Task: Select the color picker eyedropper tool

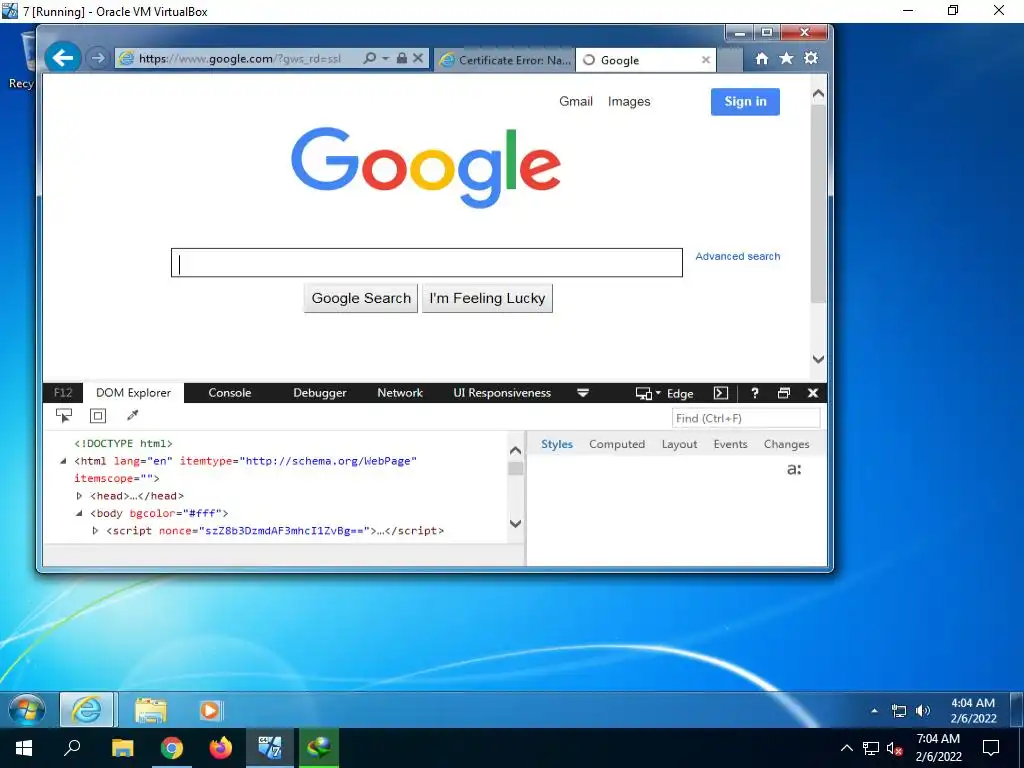Action: pos(133,415)
